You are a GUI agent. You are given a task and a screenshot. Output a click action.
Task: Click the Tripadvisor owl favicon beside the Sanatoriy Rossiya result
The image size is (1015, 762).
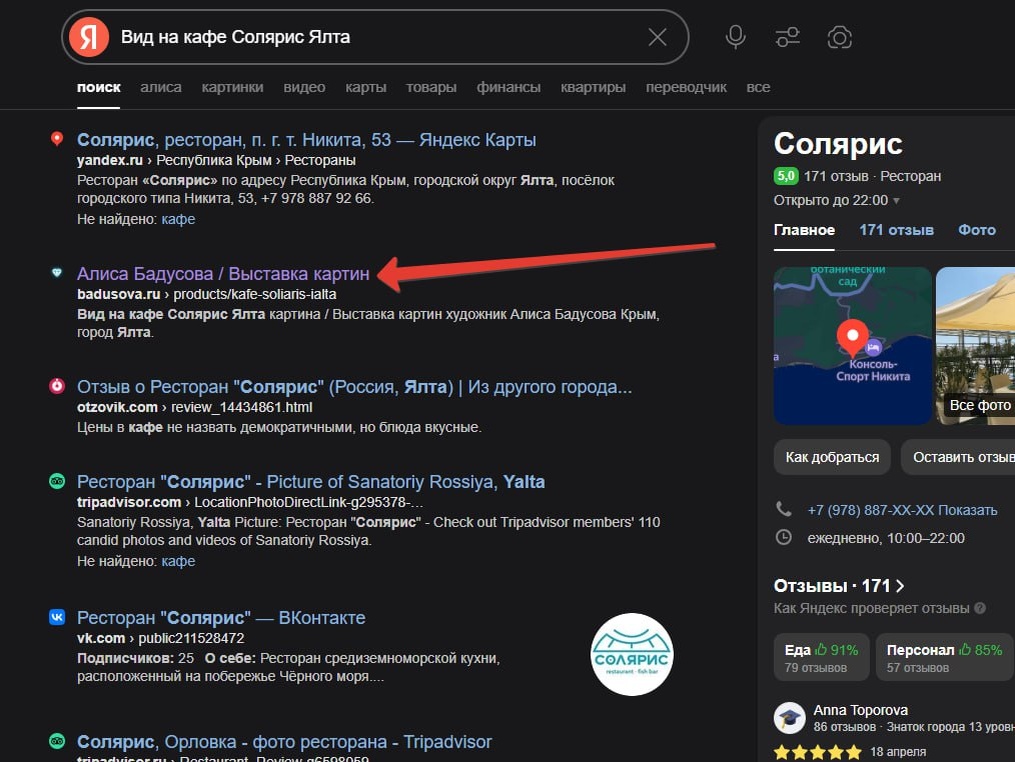click(x=57, y=481)
